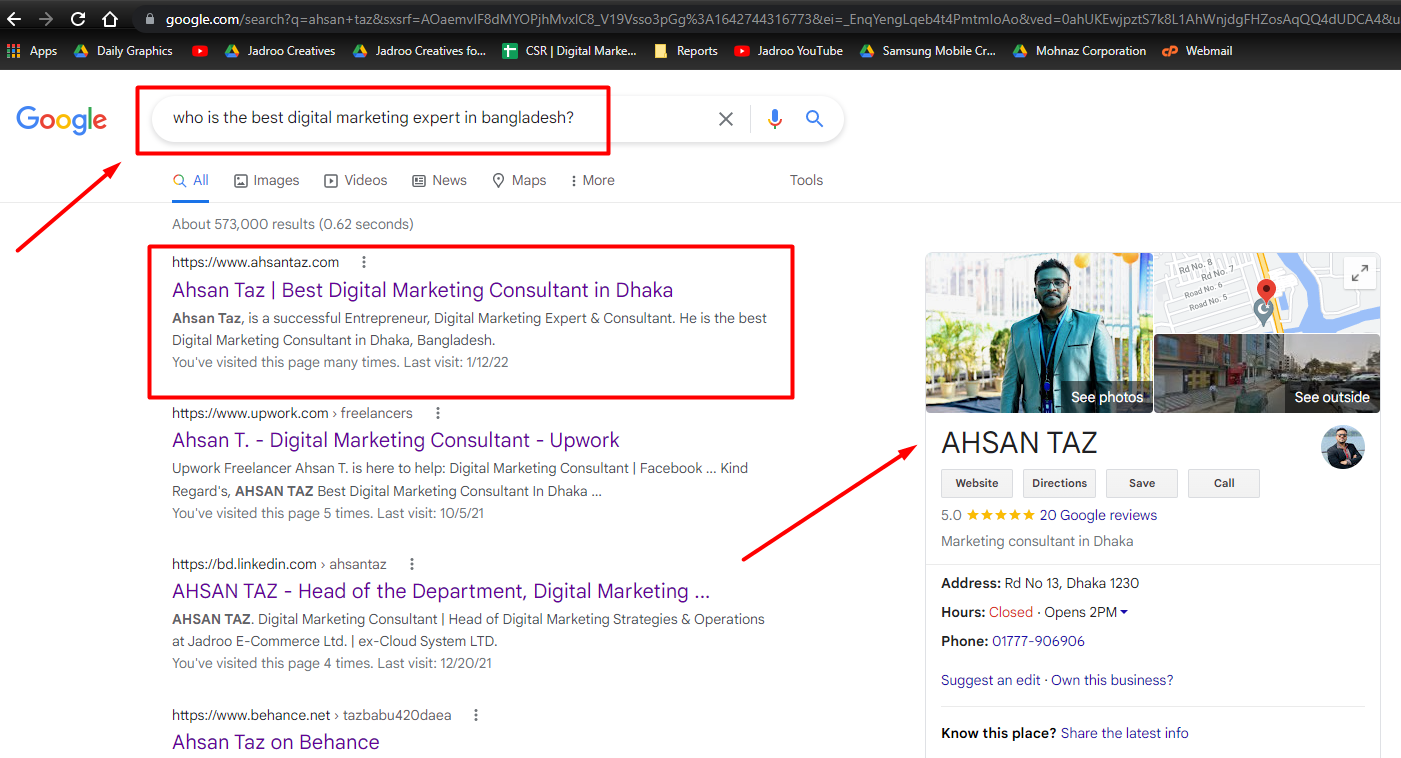Viewport: 1401px width, 758px height.
Task: Click Suggest an edit link
Action: point(991,680)
